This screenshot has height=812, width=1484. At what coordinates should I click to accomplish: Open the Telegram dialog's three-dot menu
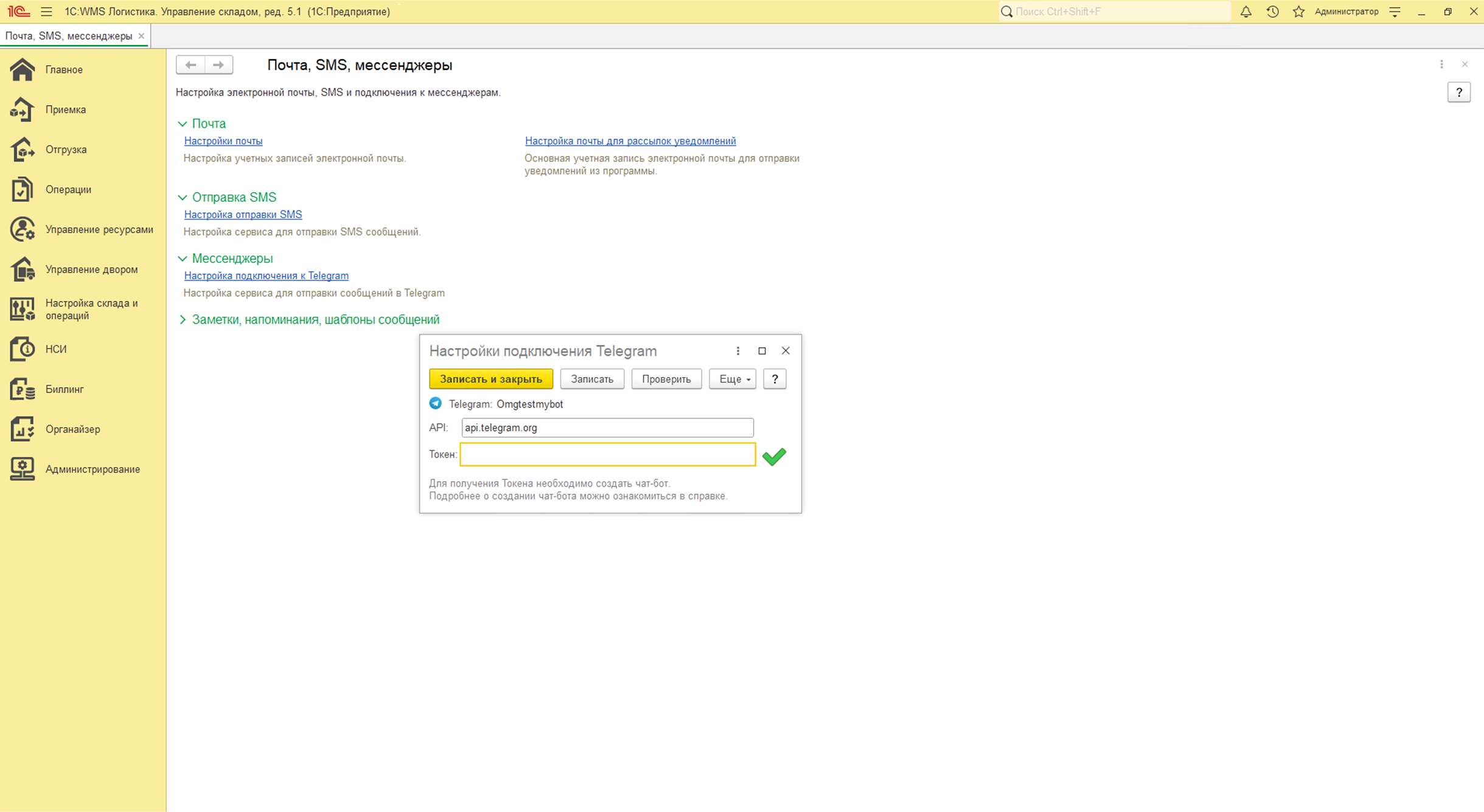click(x=737, y=351)
